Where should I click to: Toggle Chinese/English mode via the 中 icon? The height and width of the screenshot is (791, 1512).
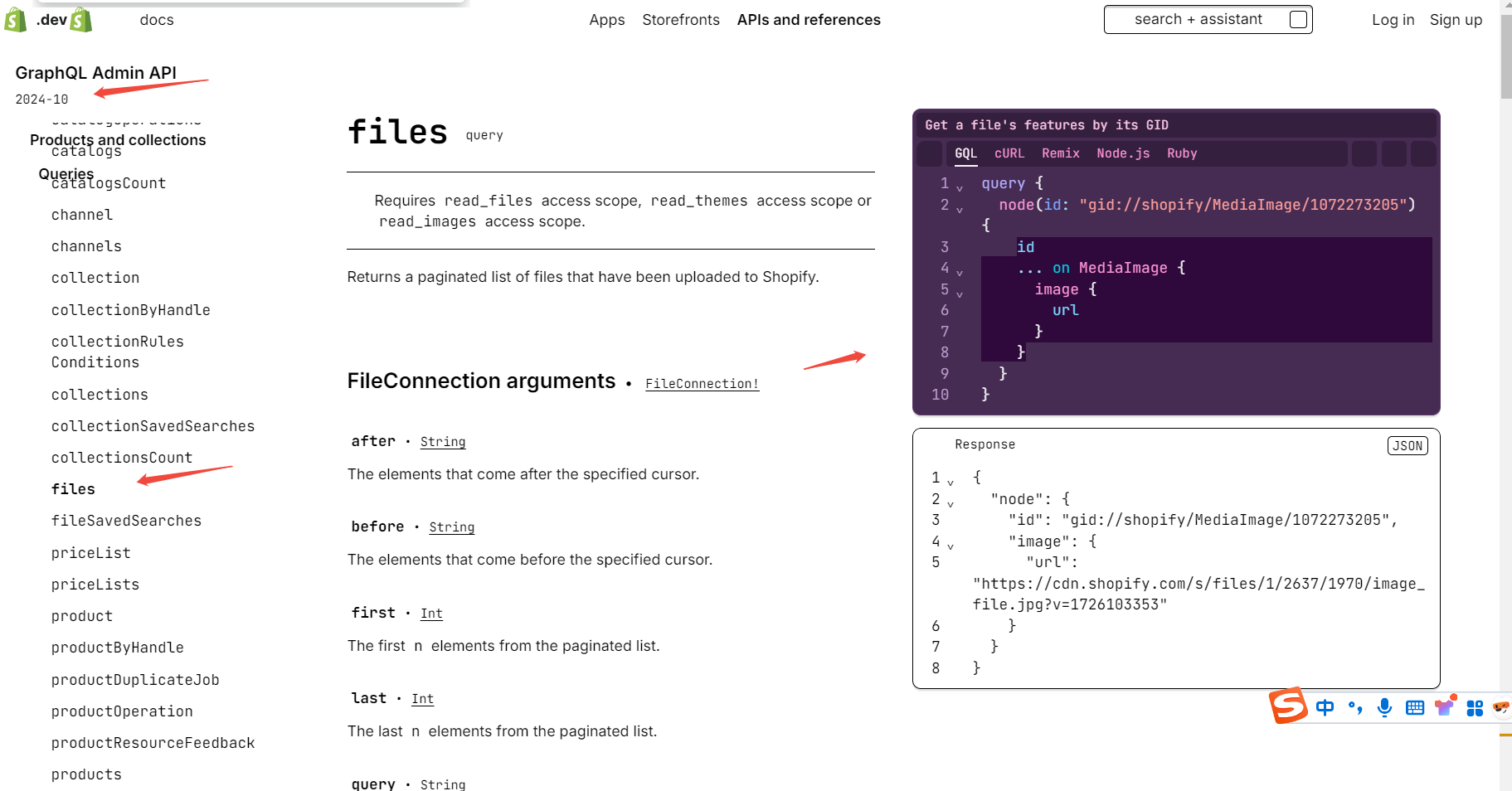tap(1325, 707)
